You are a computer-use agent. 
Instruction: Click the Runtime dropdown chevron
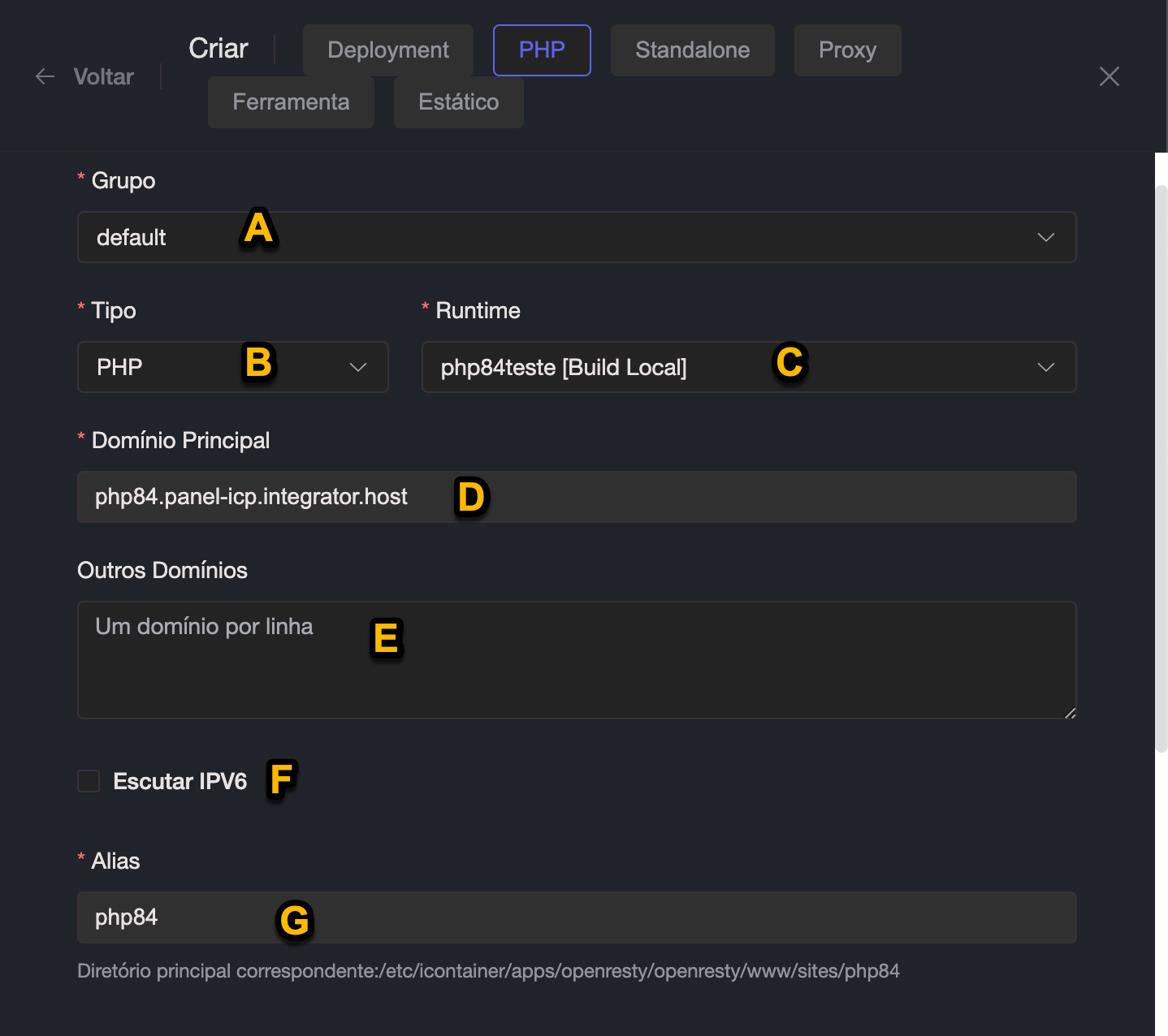point(1045,367)
